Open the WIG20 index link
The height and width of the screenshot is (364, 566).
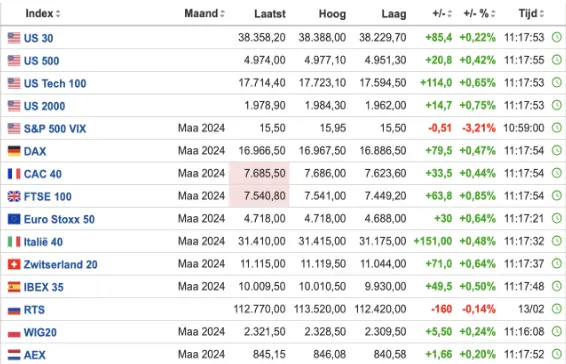pyautogui.click(x=40, y=332)
